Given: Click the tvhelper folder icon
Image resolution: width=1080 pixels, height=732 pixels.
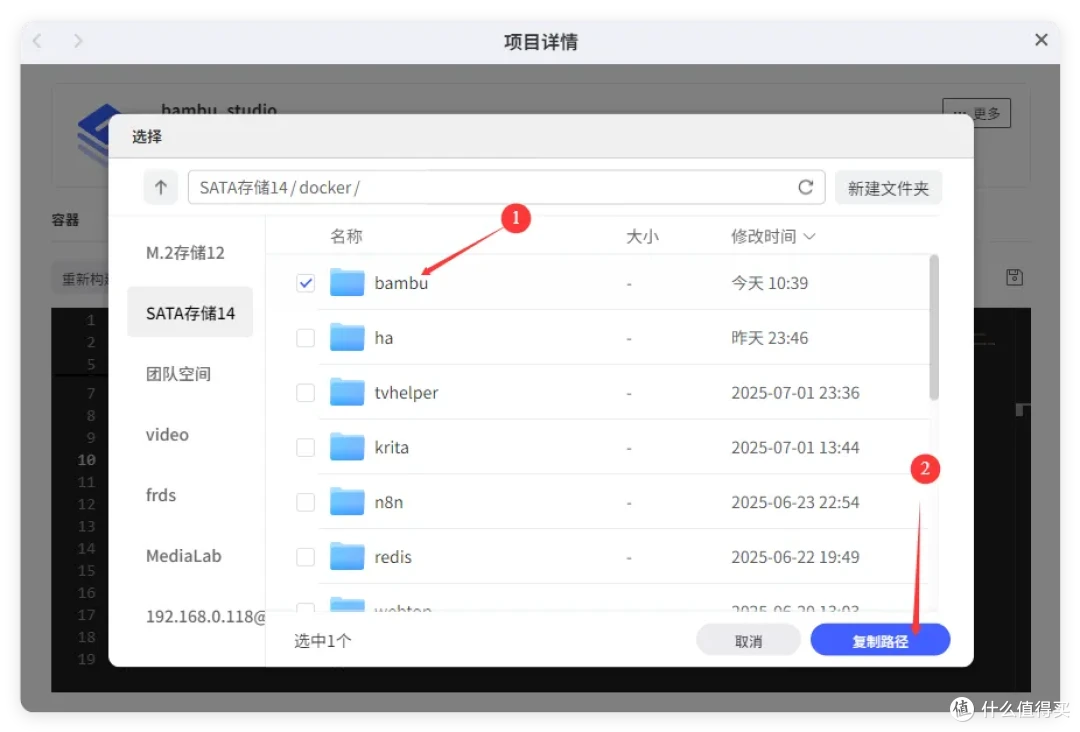Looking at the screenshot, I should click(x=346, y=392).
